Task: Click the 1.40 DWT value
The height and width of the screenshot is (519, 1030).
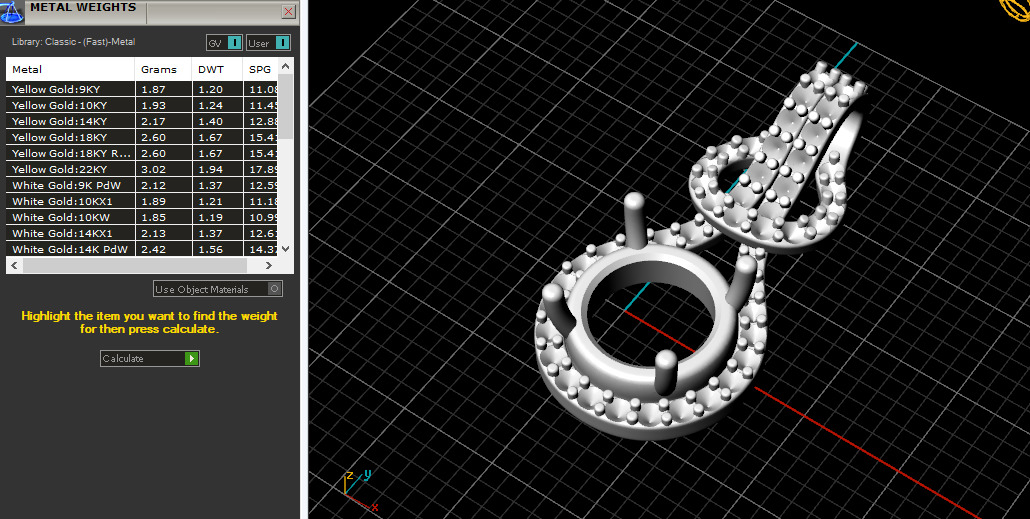Action: pyautogui.click(x=210, y=122)
